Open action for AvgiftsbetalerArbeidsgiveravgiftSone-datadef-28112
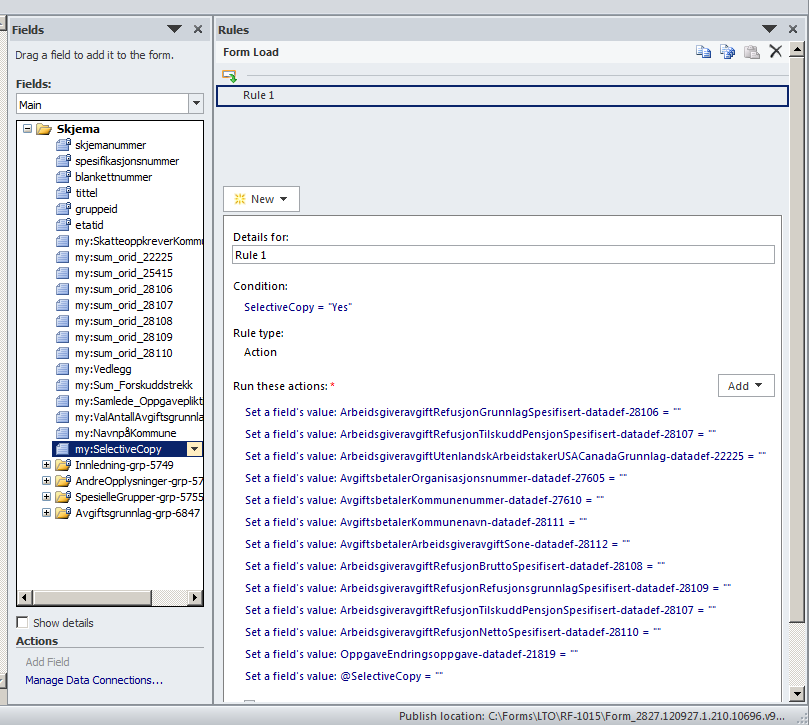Image resolution: width=809 pixels, height=725 pixels. 438,544
